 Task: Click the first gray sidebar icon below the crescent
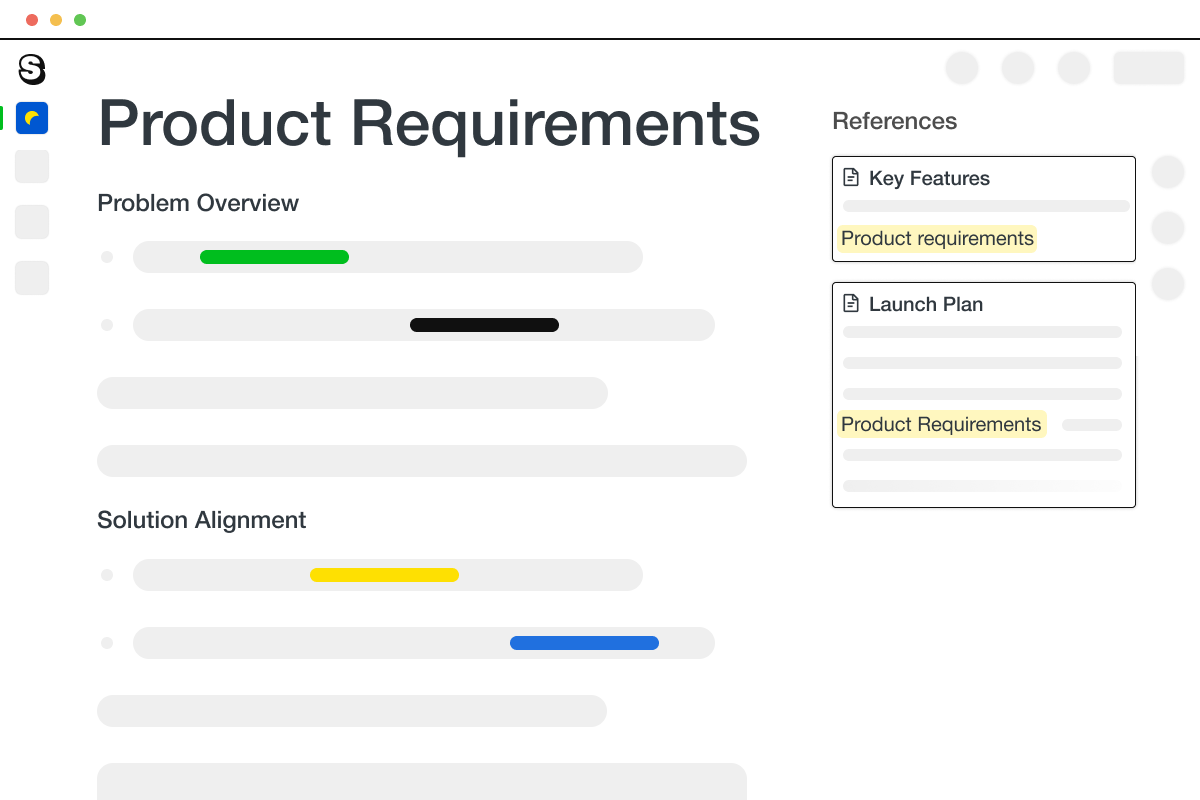[x=32, y=166]
